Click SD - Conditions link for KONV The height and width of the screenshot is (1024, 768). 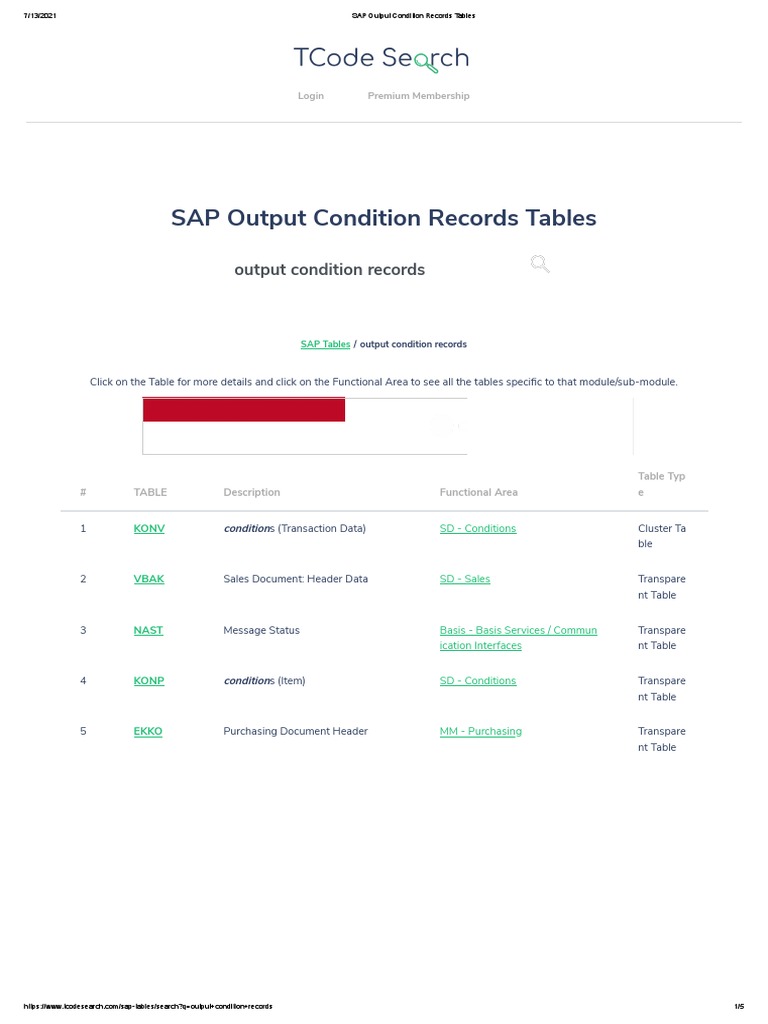point(478,528)
